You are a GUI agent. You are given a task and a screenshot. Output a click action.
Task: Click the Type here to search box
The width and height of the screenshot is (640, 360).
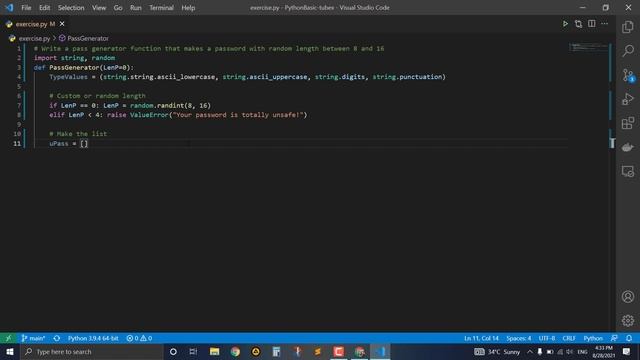coord(91,352)
